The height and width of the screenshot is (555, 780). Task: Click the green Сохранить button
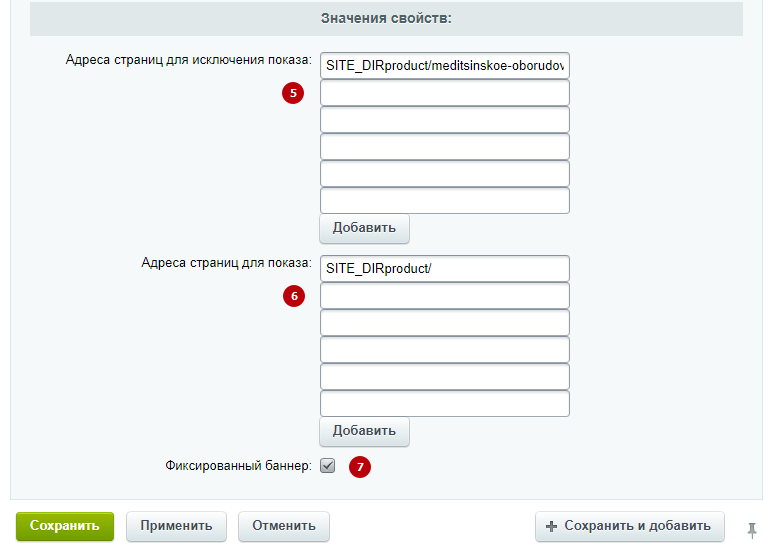point(65,526)
